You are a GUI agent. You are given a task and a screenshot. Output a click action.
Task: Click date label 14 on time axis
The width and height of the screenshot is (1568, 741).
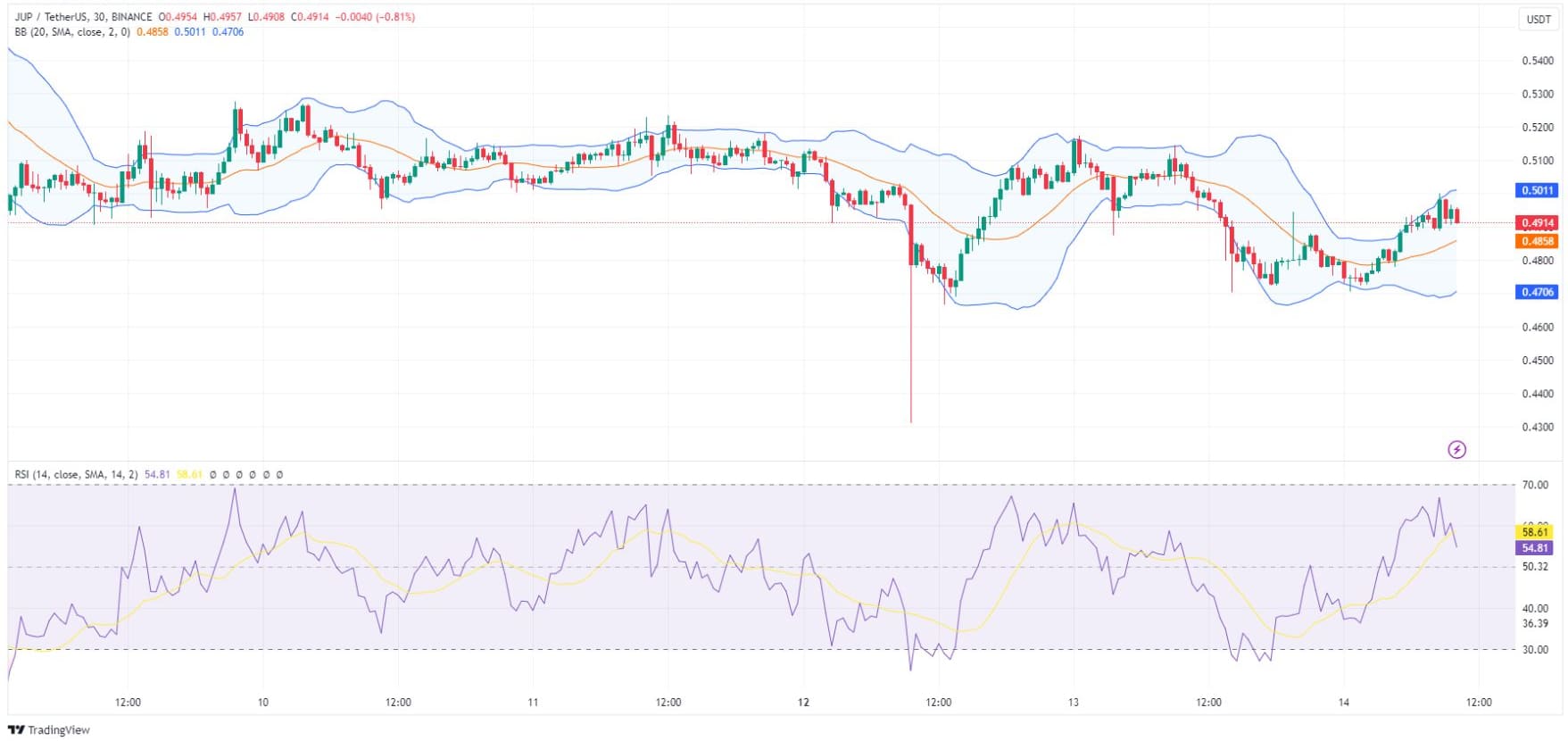click(1343, 702)
